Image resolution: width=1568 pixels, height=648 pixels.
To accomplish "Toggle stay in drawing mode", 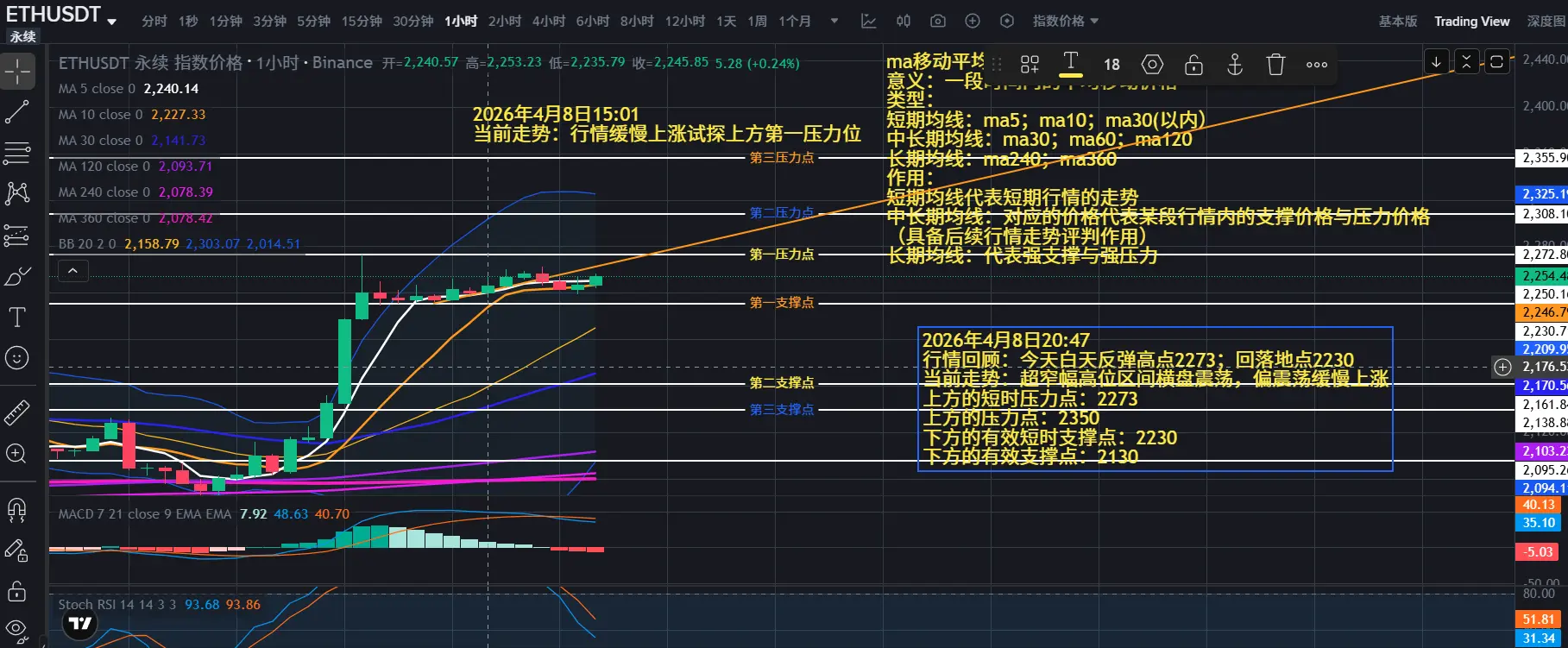I will [x=17, y=550].
